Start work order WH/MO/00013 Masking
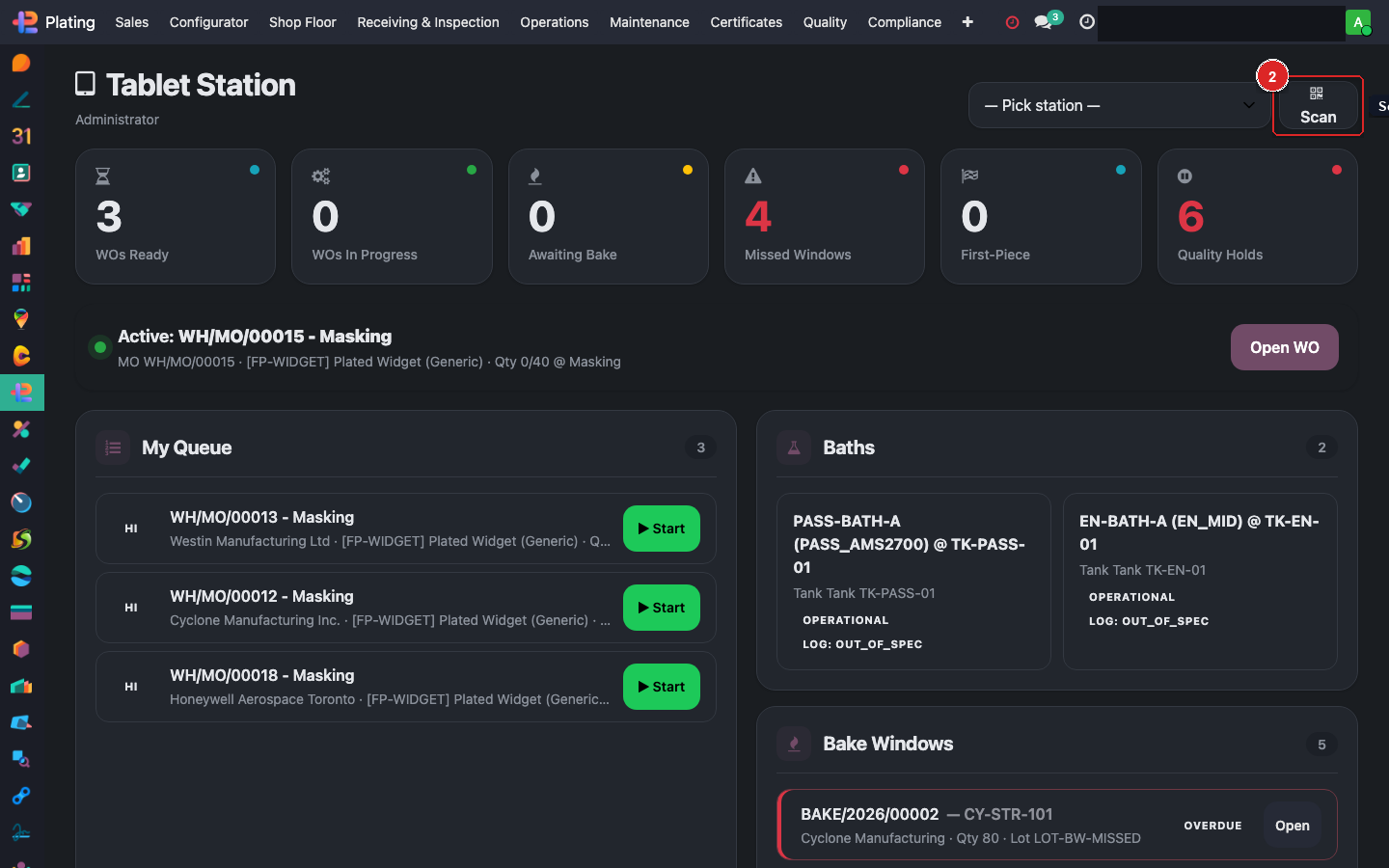 [661, 529]
